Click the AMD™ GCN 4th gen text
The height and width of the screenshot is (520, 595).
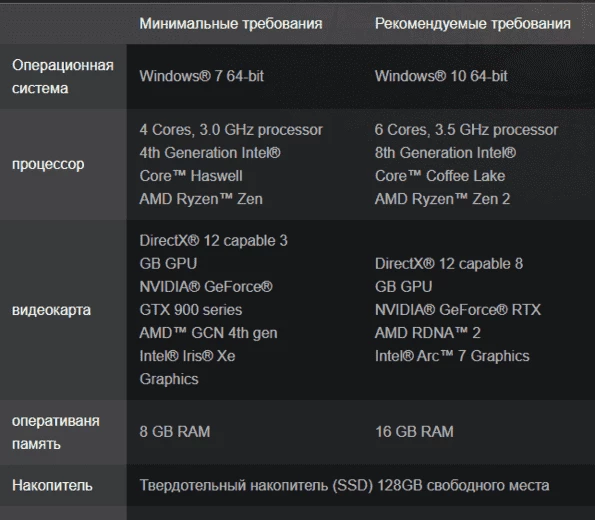[x=208, y=333]
